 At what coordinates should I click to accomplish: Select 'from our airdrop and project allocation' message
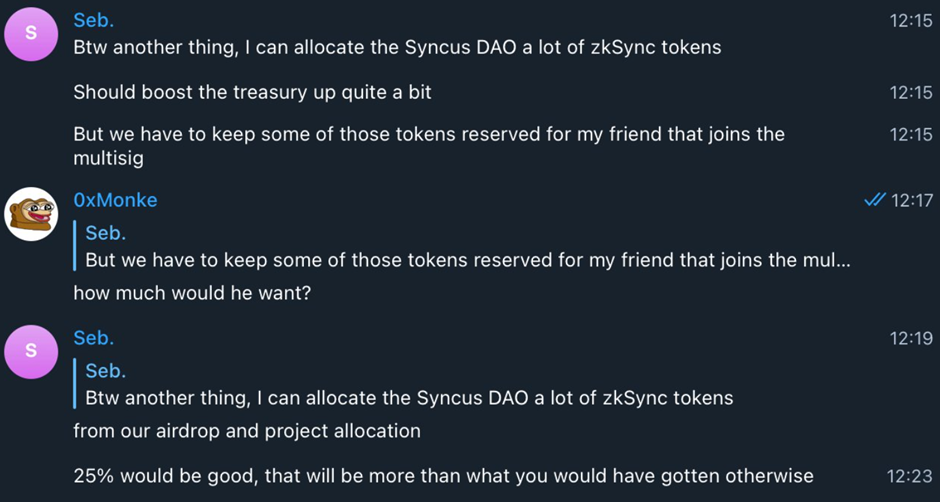(247, 431)
